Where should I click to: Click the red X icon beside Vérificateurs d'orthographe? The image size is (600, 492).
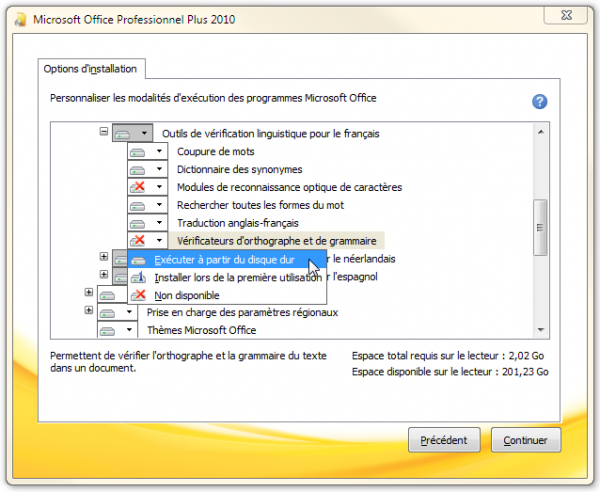point(137,240)
